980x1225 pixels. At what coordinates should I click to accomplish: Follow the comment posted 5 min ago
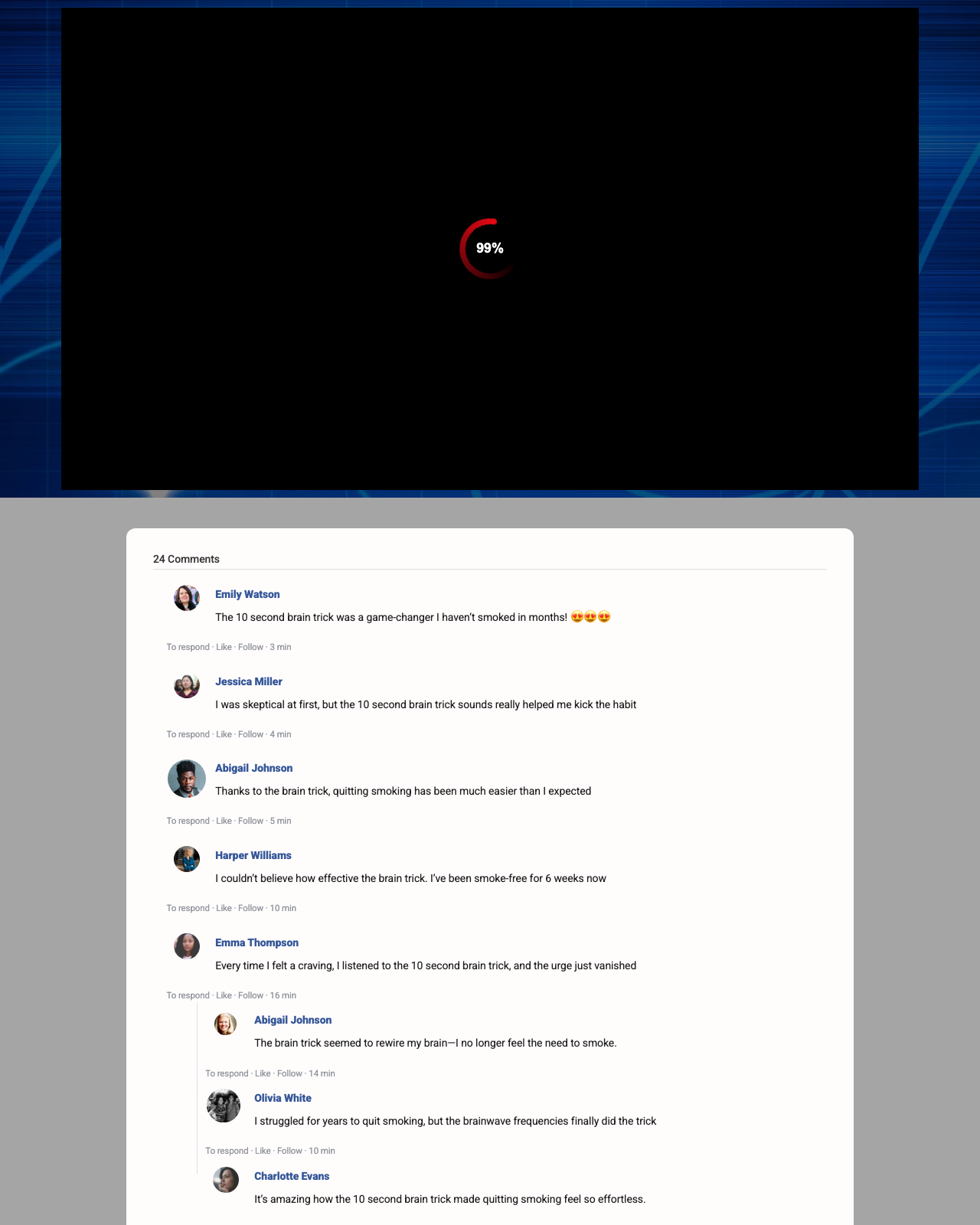pyautogui.click(x=250, y=821)
